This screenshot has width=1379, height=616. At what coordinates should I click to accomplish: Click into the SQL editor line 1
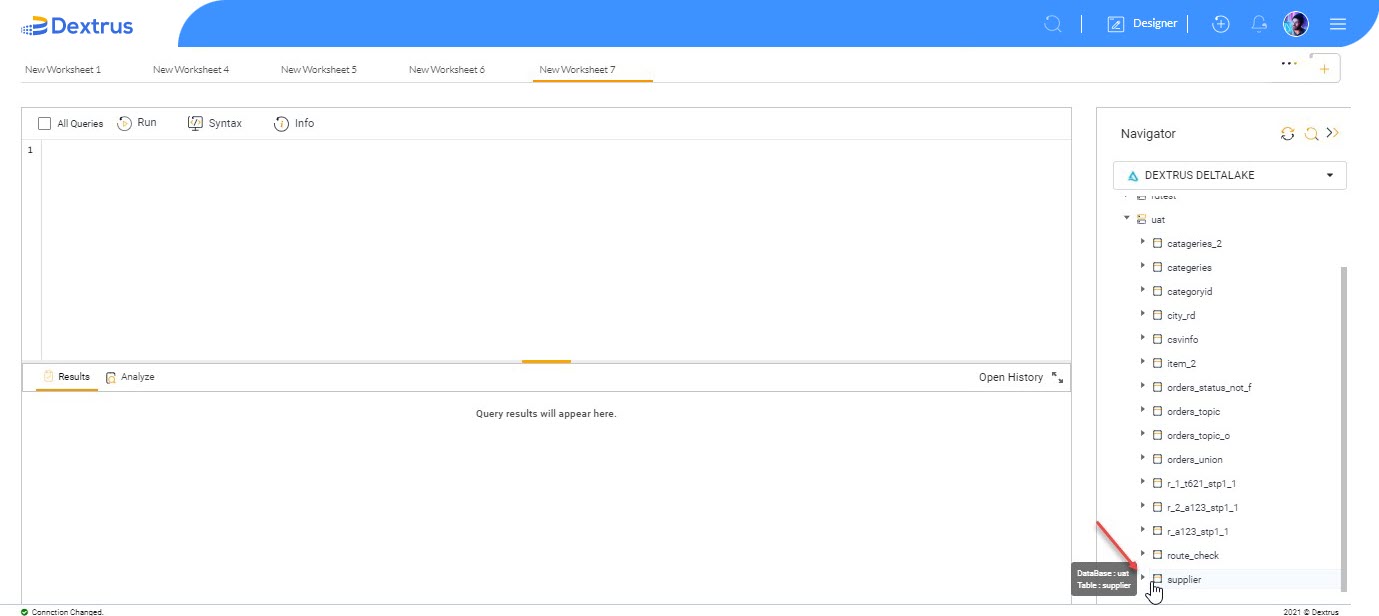[x=556, y=150]
